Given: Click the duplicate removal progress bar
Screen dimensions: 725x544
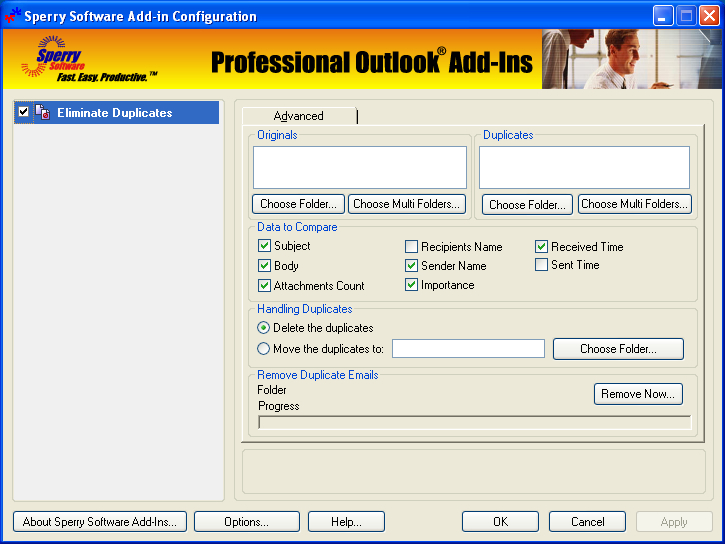Looking at the screenshot, I should pyautogui.click(x=474, y=422).
